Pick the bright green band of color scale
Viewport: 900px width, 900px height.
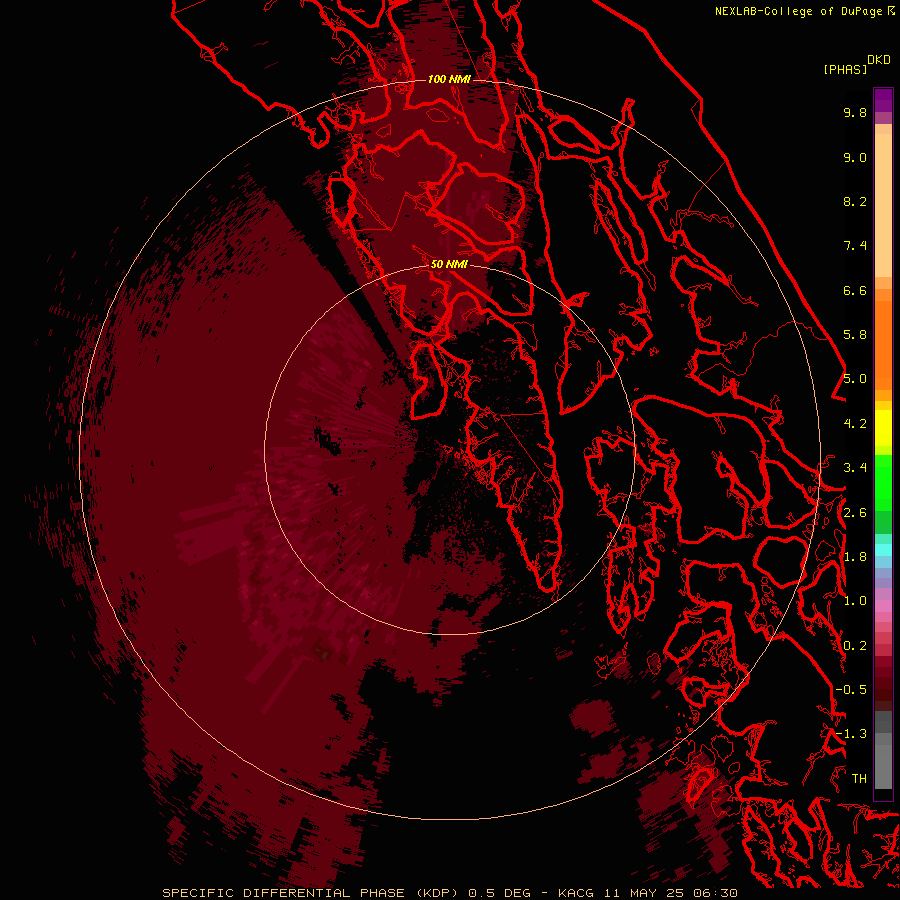click(883, 482)
